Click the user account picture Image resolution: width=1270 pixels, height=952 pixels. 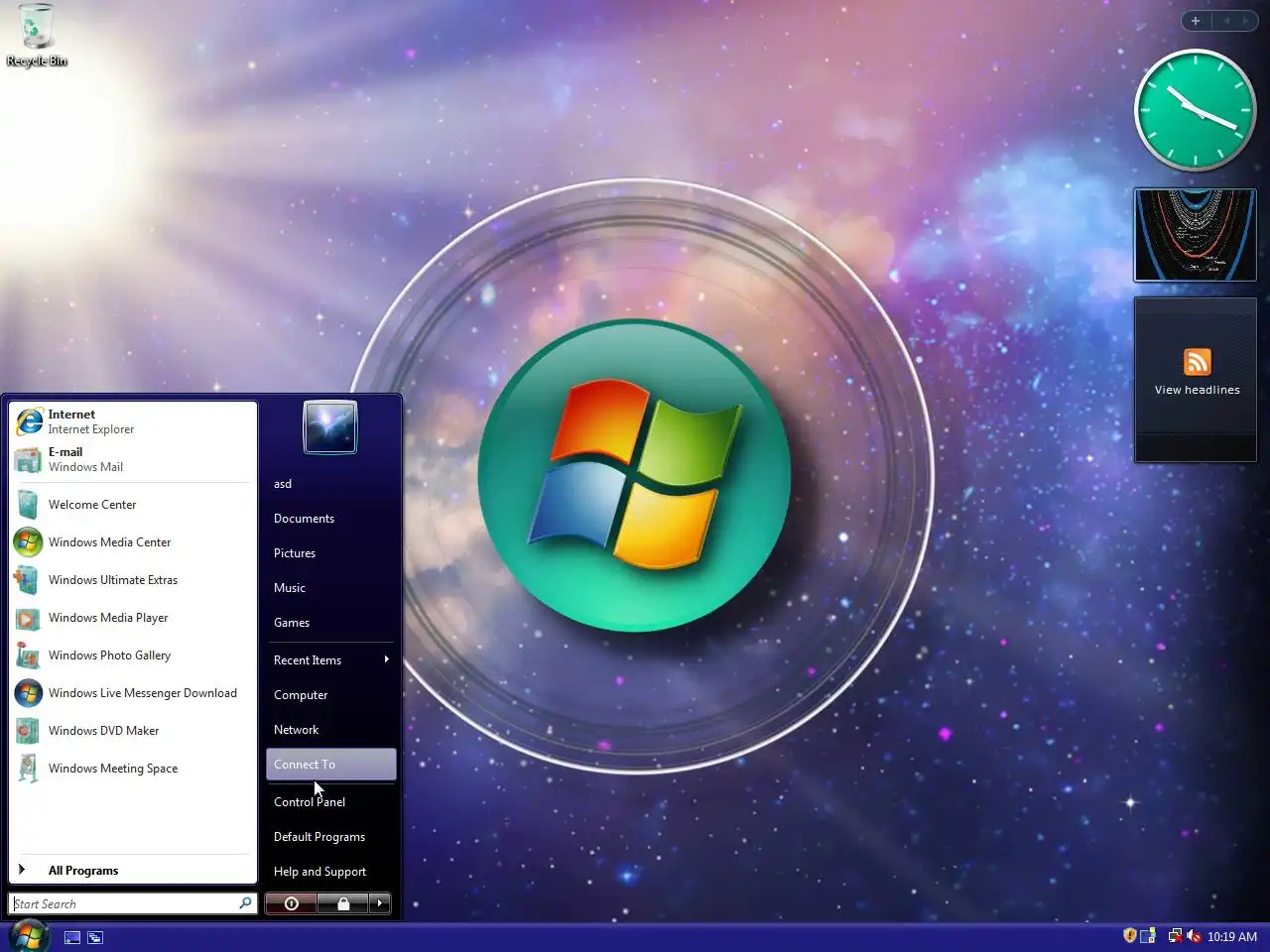tap(330, 427)
